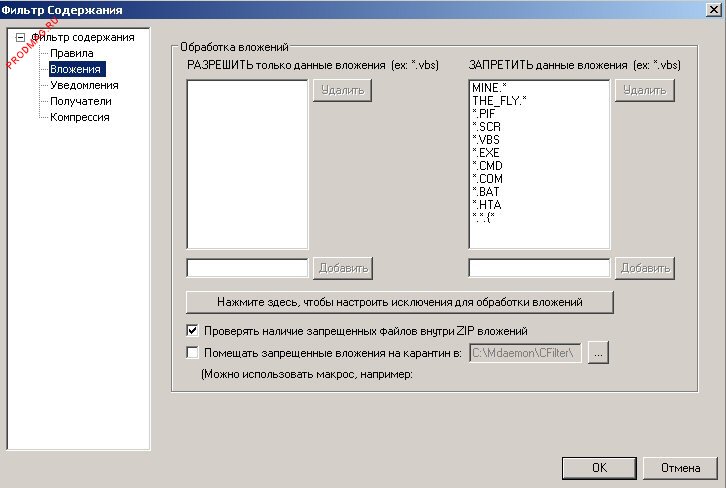
Task: Open Получатели tree item
Action: tap(80, 101)
